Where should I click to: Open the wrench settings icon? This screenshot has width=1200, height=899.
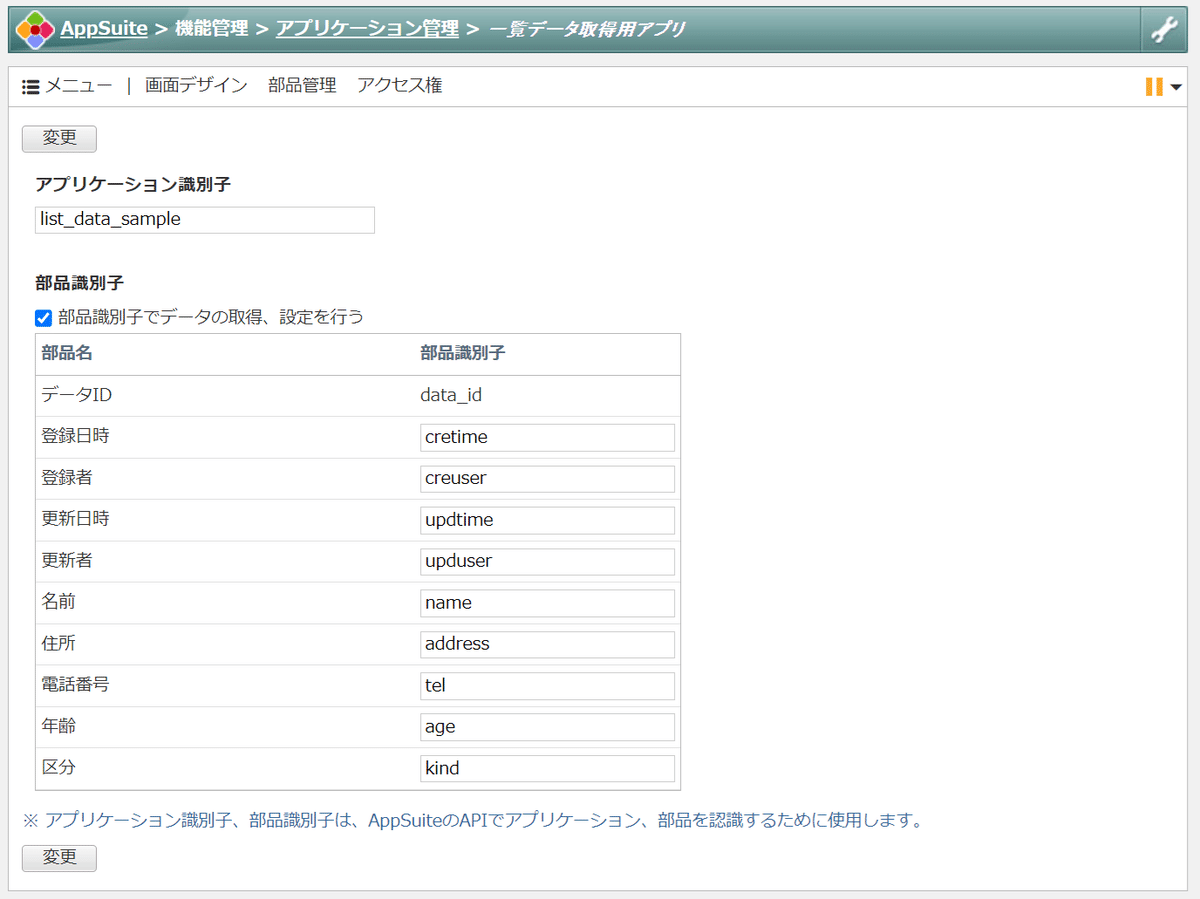pyautogui.click(x=1164, y=29)
